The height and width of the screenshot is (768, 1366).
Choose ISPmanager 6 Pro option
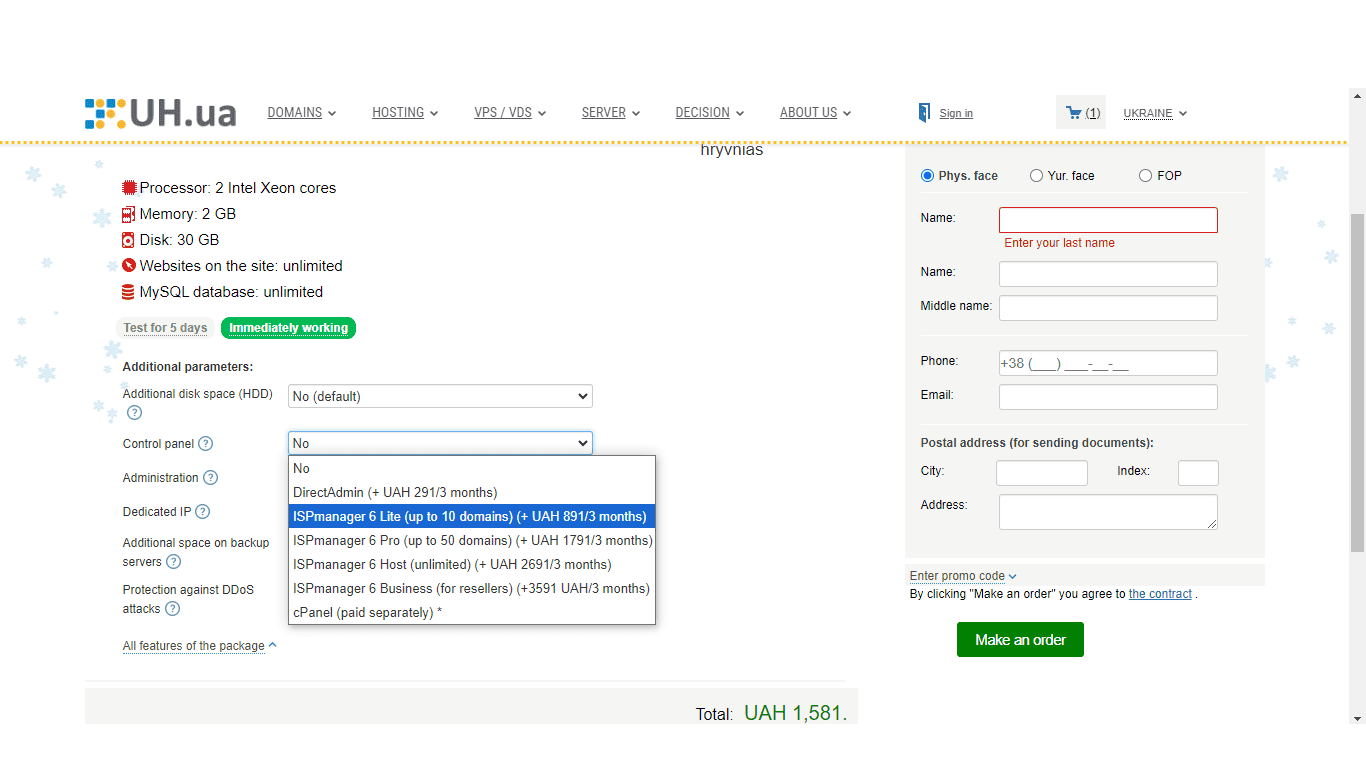[472, 540]
